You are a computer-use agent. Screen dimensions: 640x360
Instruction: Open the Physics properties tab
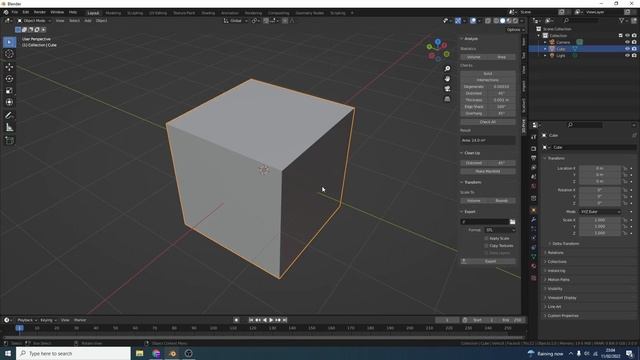tap(533, 238)
